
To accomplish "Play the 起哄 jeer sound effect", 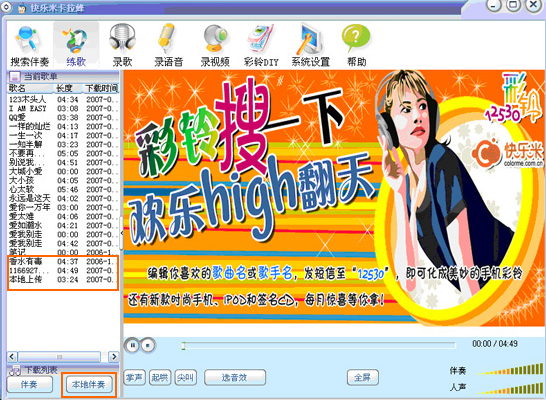I will click(x=160, y=377).
